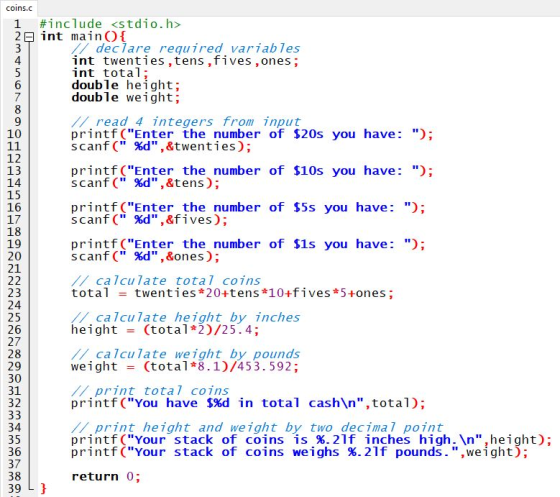Click the '// calculate total coins' comment
This screenshot has height=497, width=560.
(x=166, y=281)
